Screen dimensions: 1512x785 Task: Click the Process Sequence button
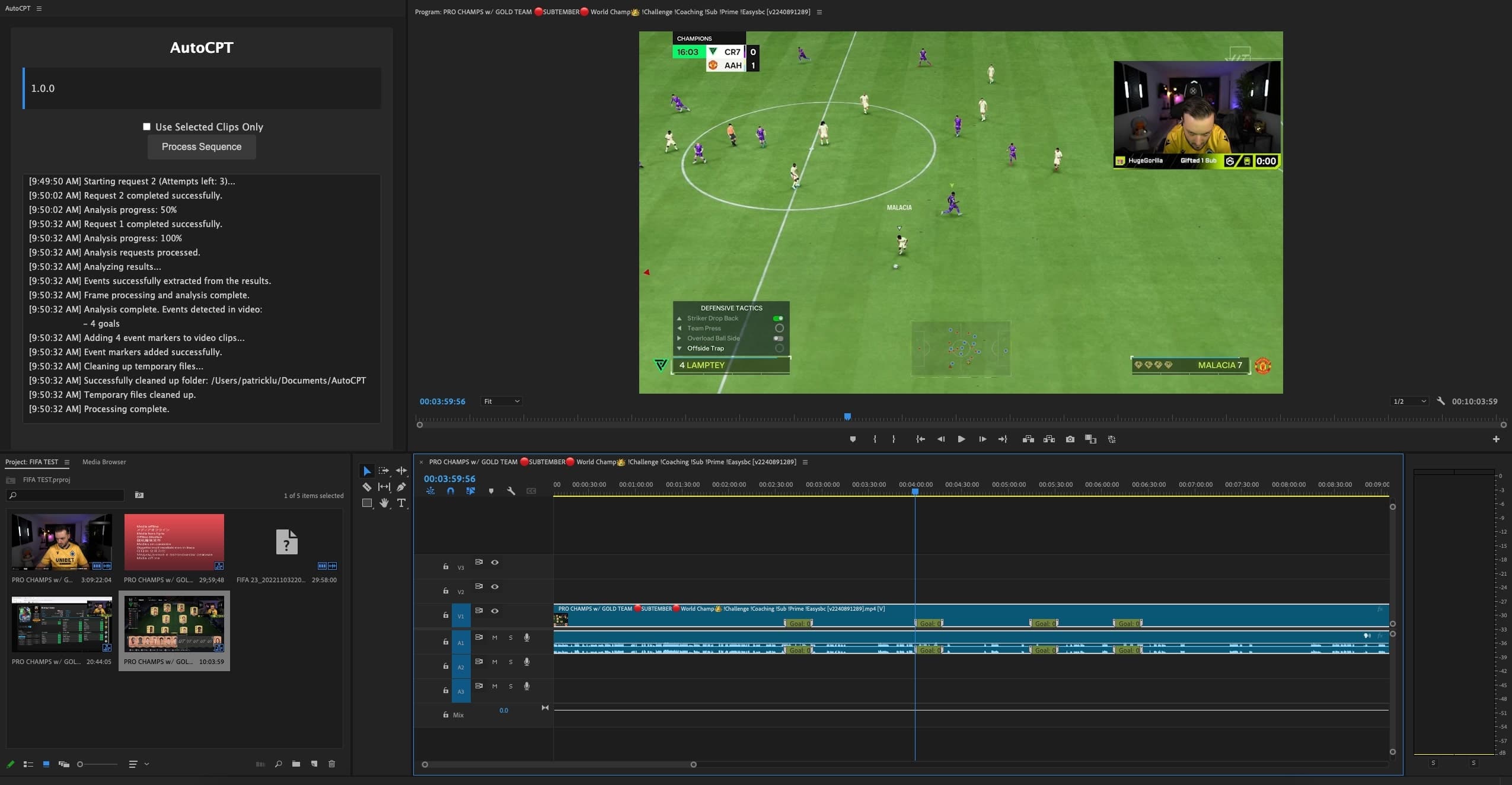coord(202,146)
